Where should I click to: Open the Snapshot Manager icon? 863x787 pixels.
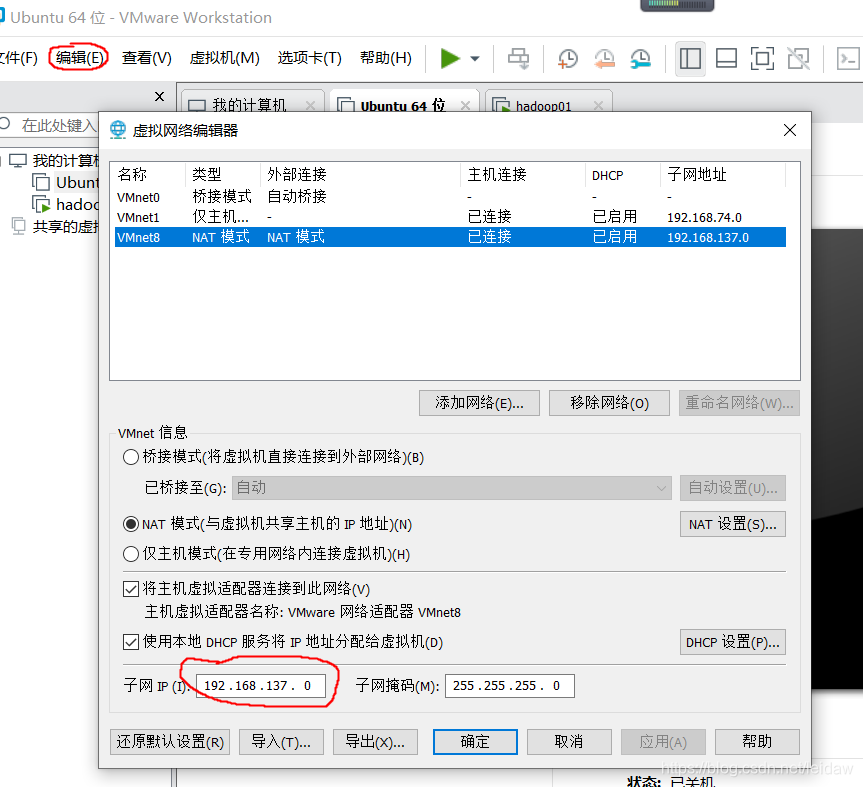click(641, 58)
